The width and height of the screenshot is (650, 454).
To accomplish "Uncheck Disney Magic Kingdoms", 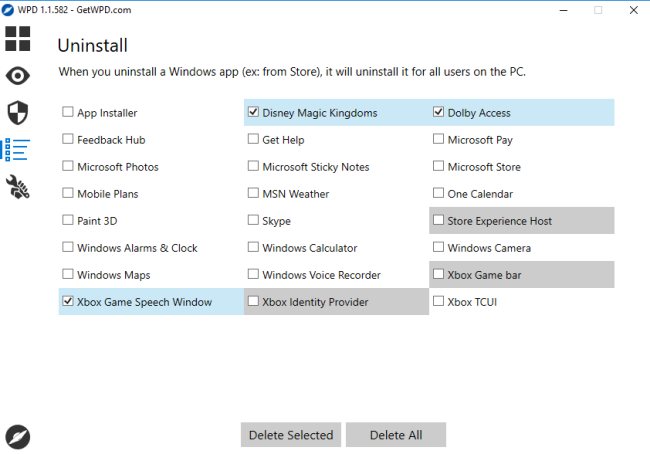I will pos(253,112).
